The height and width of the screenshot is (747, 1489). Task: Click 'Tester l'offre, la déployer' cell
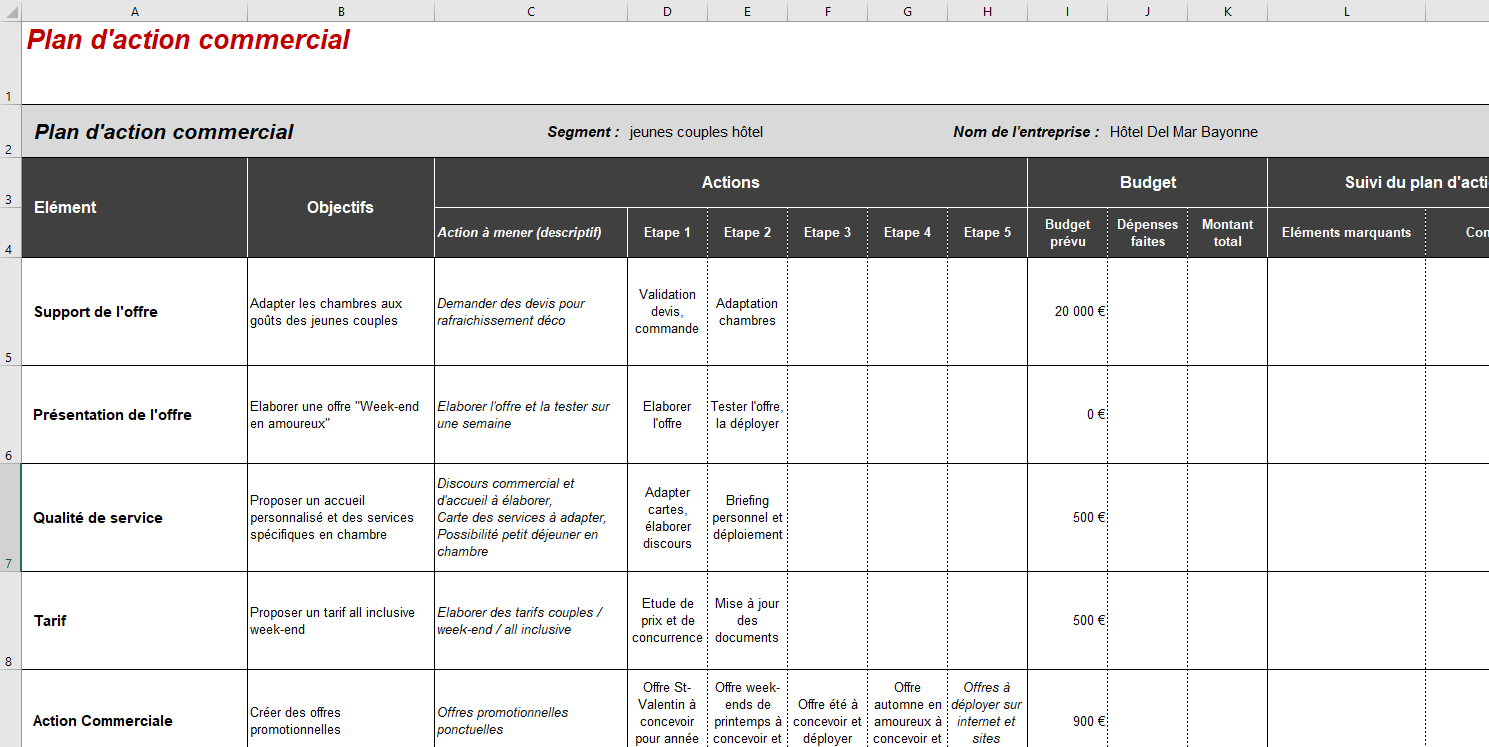[x=747, y=414]
